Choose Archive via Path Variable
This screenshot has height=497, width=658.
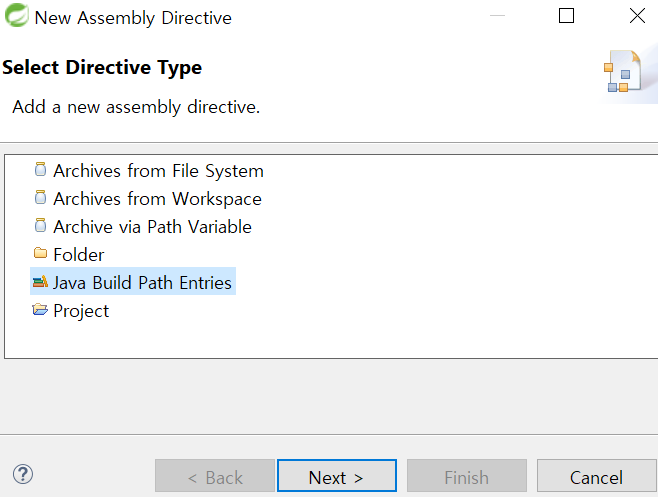click(x=152, y=227)
